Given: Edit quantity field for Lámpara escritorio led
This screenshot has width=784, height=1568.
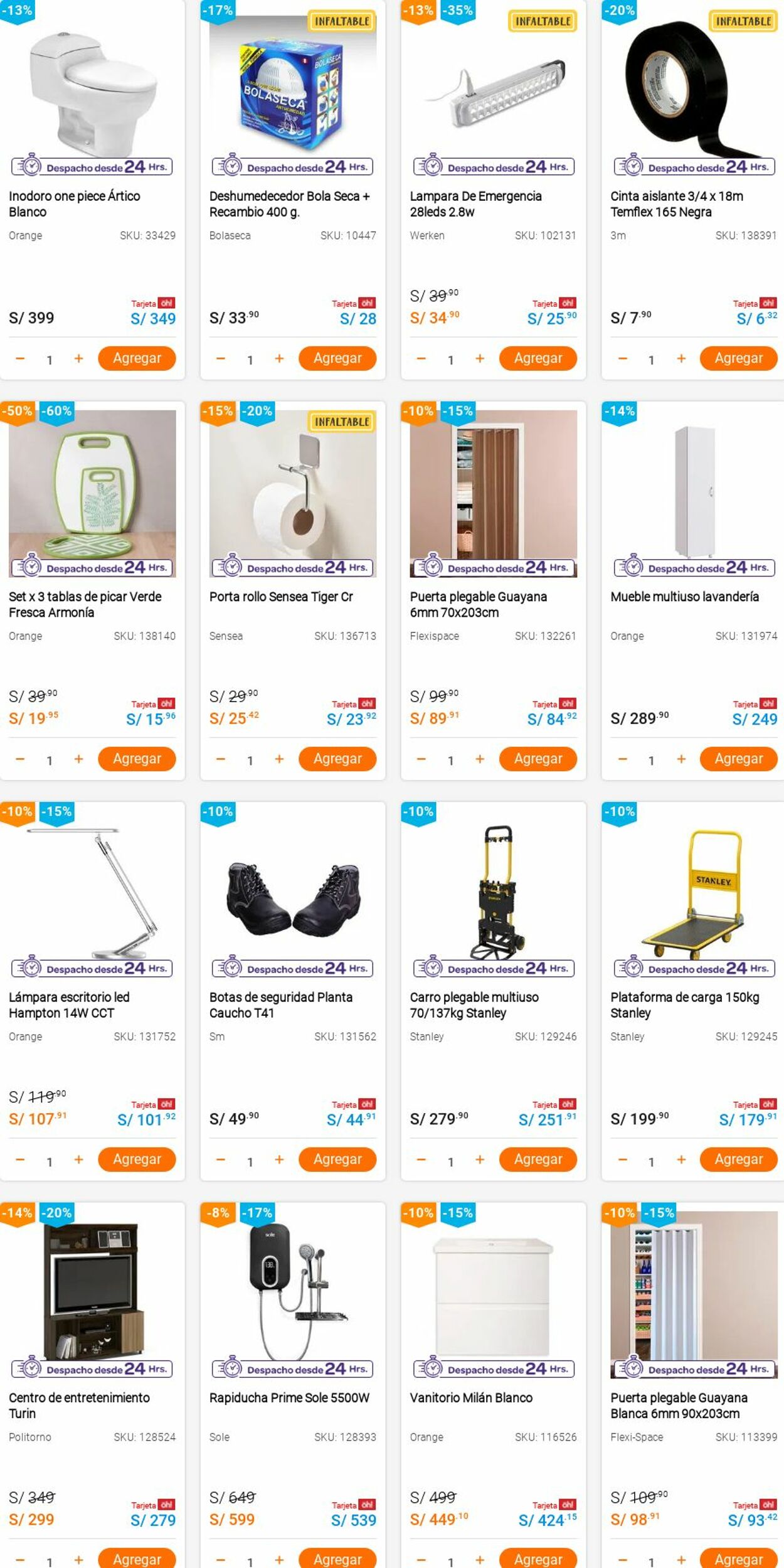Looking at the screenshot, I should [50, 1161].
